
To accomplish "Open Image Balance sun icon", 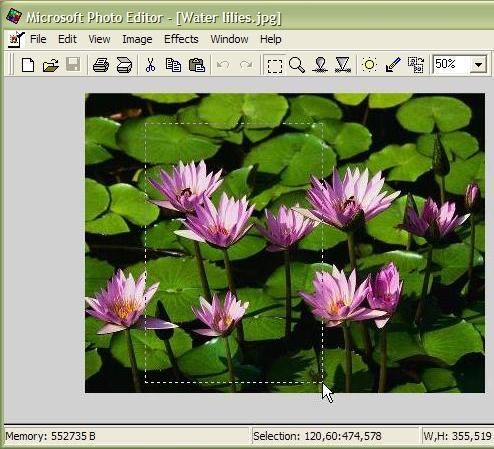I will (369, 65).
